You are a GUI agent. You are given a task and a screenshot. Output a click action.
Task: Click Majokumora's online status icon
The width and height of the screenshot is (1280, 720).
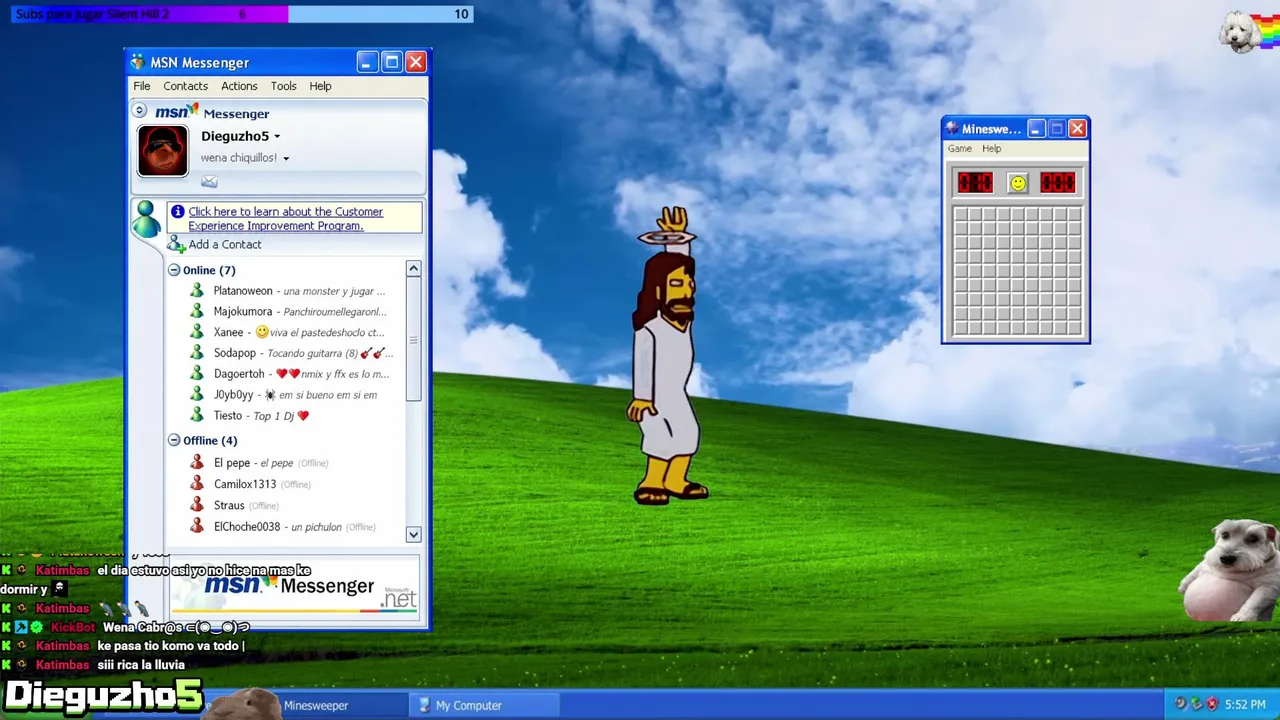pyautogui.click(x=197, y=312)
